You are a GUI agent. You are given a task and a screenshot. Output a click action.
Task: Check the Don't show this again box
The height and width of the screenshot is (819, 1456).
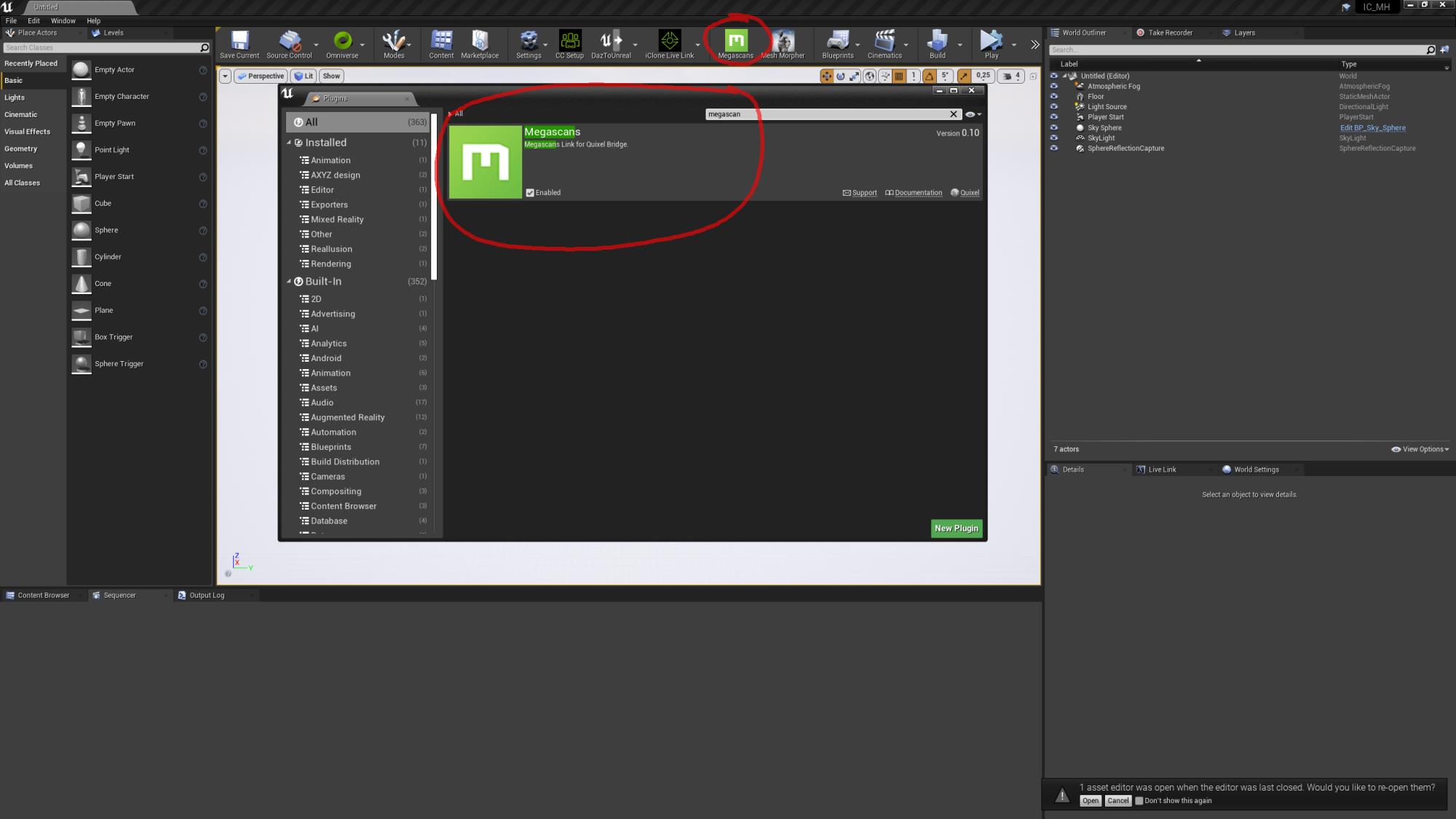click(x=1139, y=801)
